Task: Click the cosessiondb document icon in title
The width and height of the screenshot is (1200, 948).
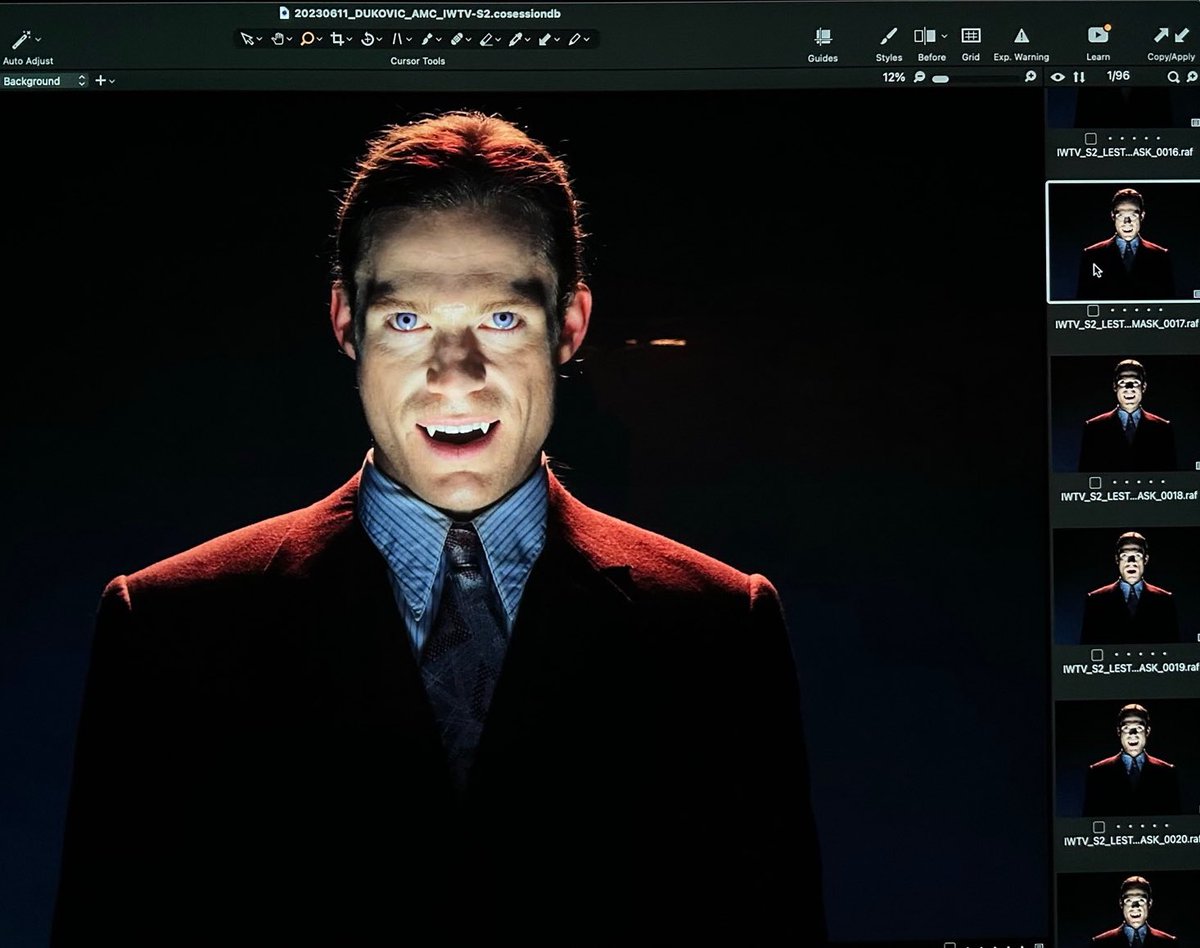Action: [x=284, y=13]
